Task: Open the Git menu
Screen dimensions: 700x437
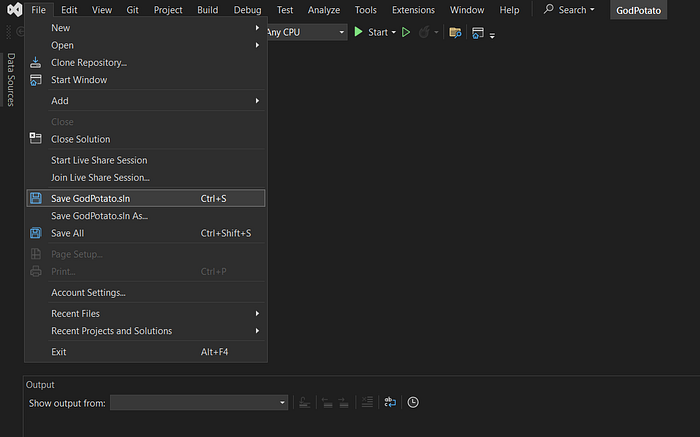Action: pyautogui.click(x=132, y=9)
